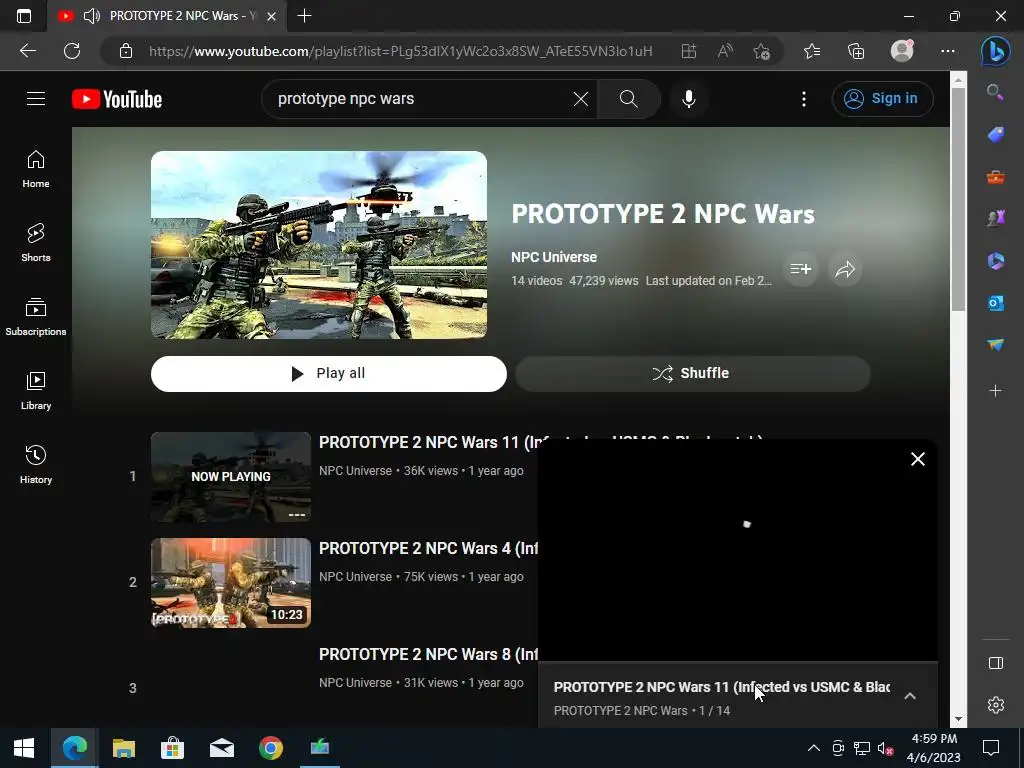
Task: Open Edge sidebar Tools briefcase
Action: [x=995, y=177]
